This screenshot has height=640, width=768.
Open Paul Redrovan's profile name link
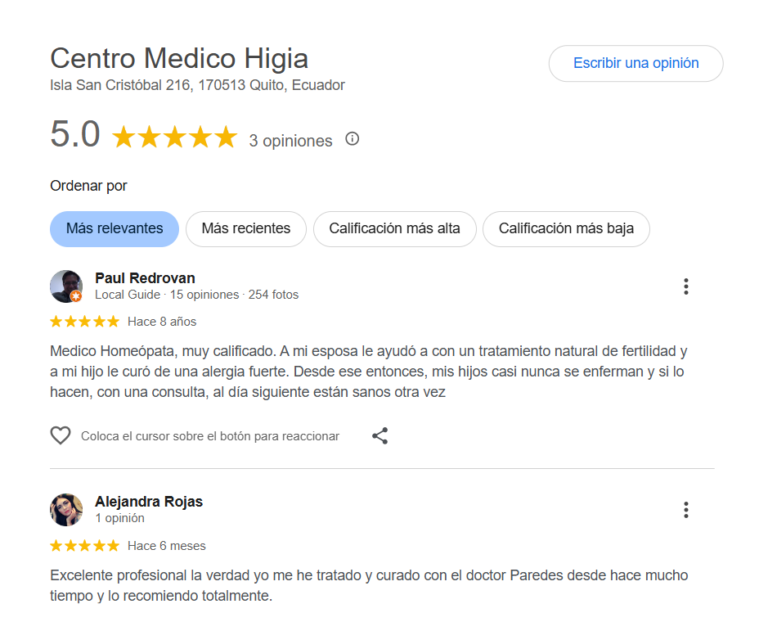click(145, 278)
